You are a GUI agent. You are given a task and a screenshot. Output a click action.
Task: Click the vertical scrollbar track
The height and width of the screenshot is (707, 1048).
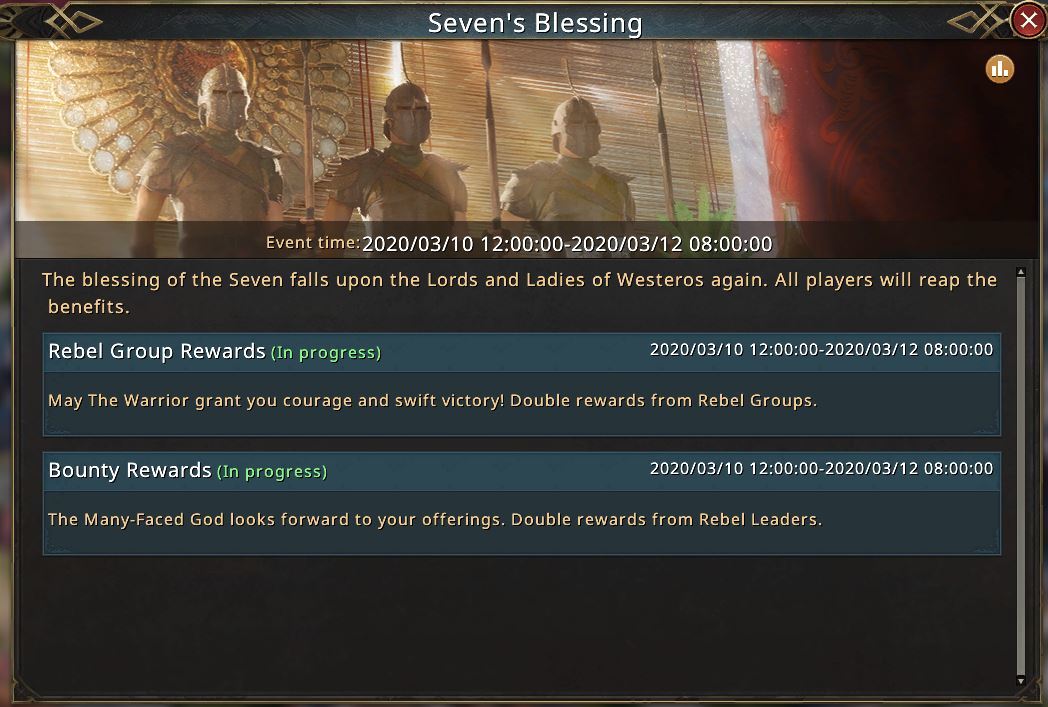[1020, 476]
